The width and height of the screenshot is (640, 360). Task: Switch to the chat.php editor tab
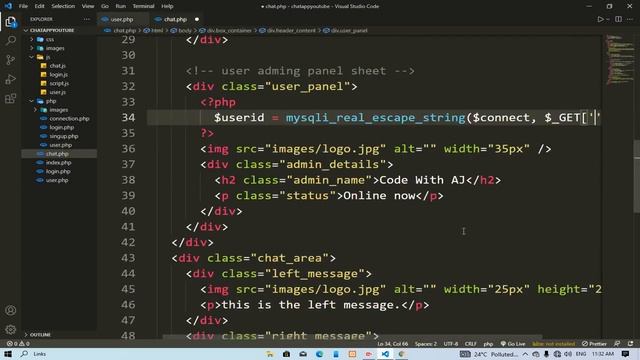(176, 19)
